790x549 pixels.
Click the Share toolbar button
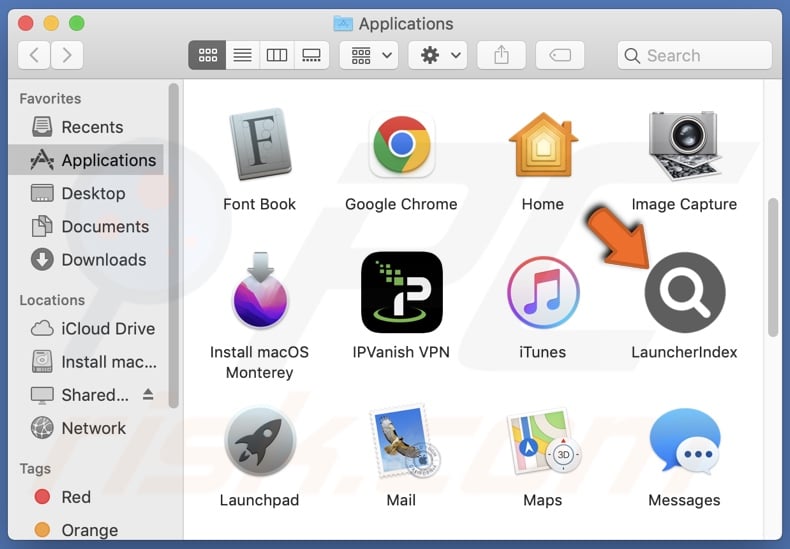(x=501, y=55)
